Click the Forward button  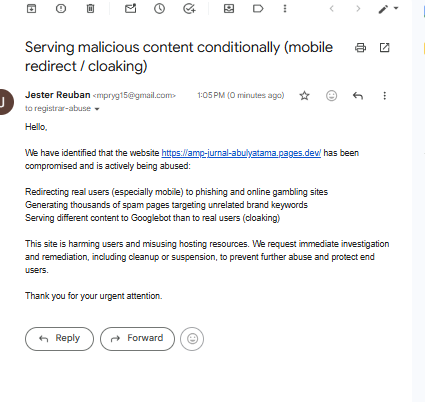(x=137, y=339)
